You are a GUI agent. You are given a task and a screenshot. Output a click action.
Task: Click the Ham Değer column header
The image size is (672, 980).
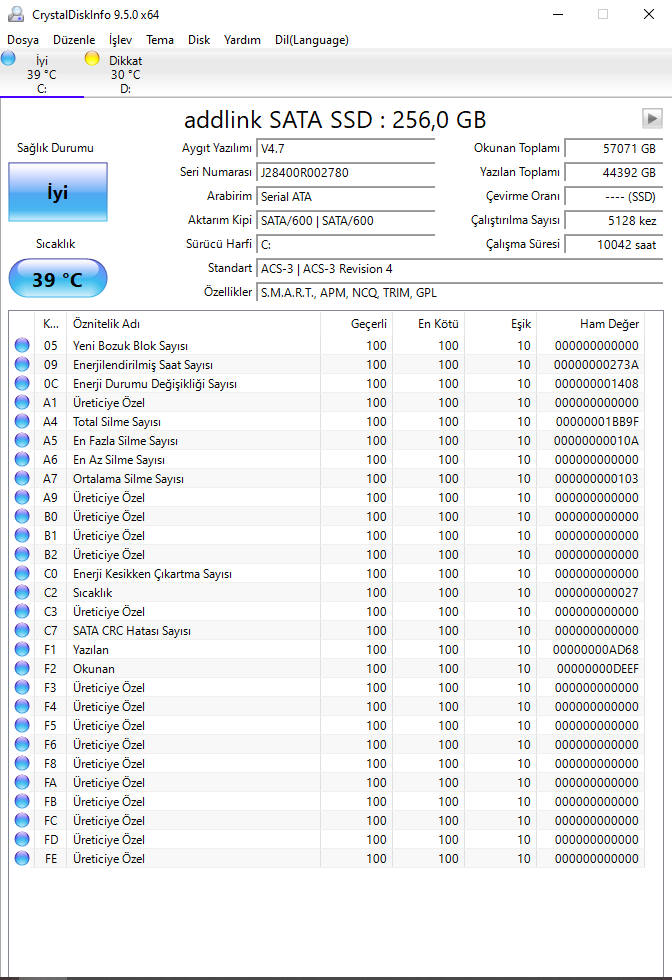590,324
